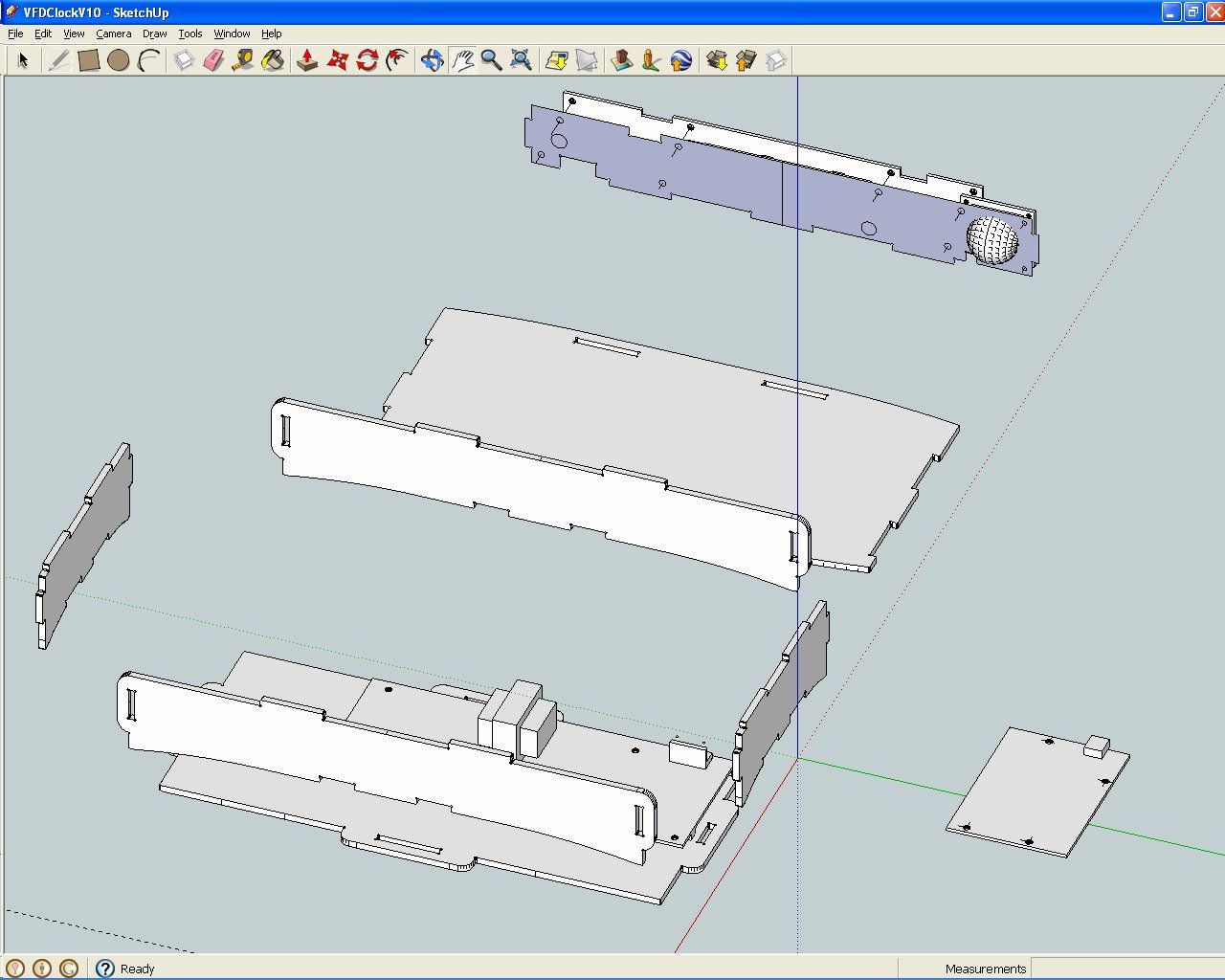
Task: Open the Tools menu
Action: (190, 33)
